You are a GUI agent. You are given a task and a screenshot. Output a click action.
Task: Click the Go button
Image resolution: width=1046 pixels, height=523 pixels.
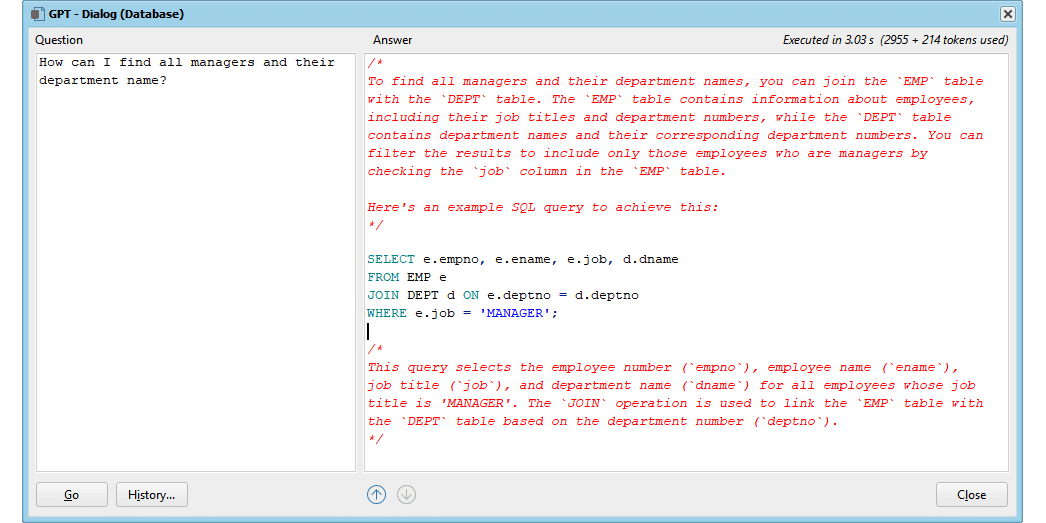coord(71,494)
